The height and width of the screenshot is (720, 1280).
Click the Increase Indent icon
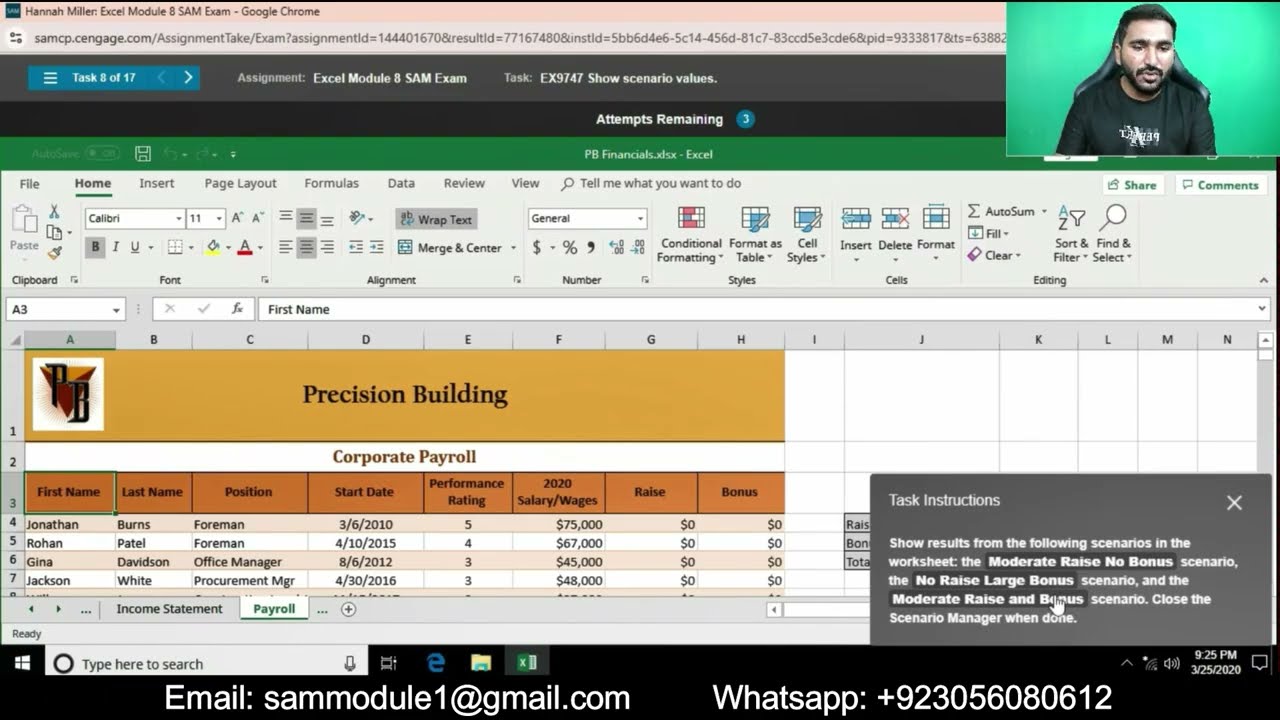click(x=376, y=247)
